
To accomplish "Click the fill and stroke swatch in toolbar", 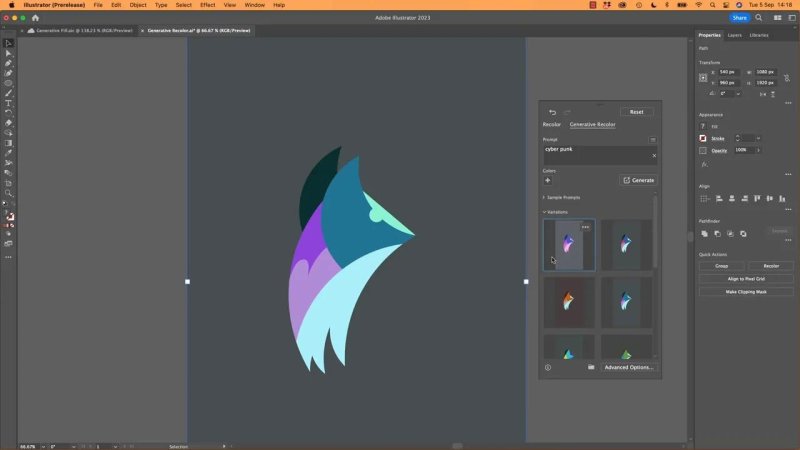I will coord(8,216).
